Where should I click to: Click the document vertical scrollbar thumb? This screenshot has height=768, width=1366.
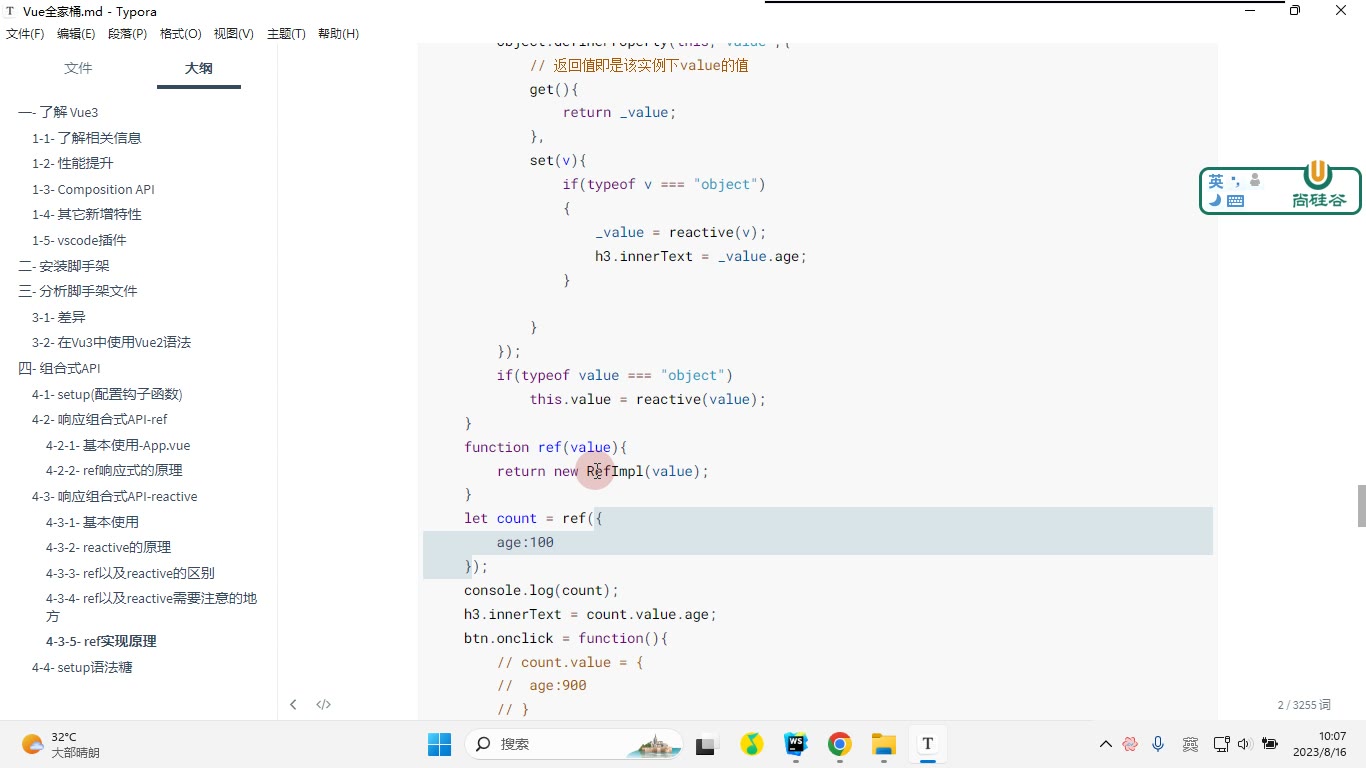click(1361, 506)
